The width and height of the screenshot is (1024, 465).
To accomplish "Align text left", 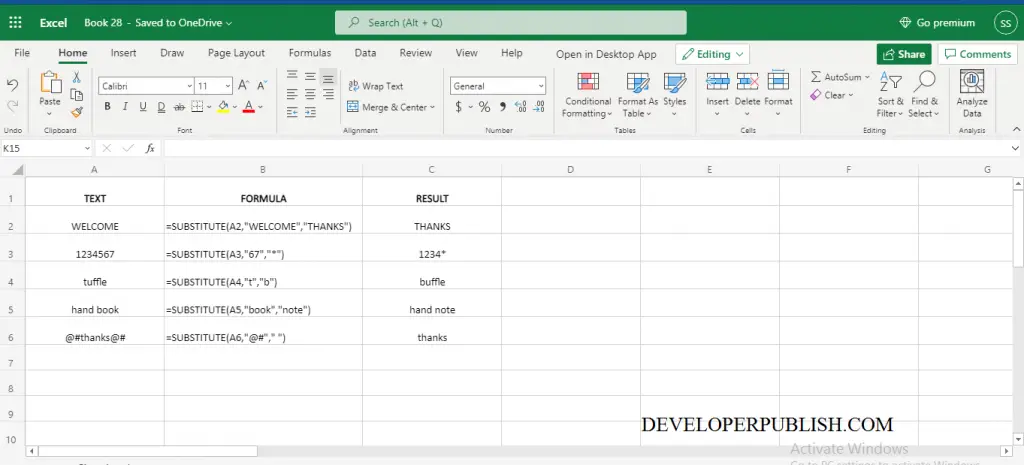I will (x=292, y=95).
